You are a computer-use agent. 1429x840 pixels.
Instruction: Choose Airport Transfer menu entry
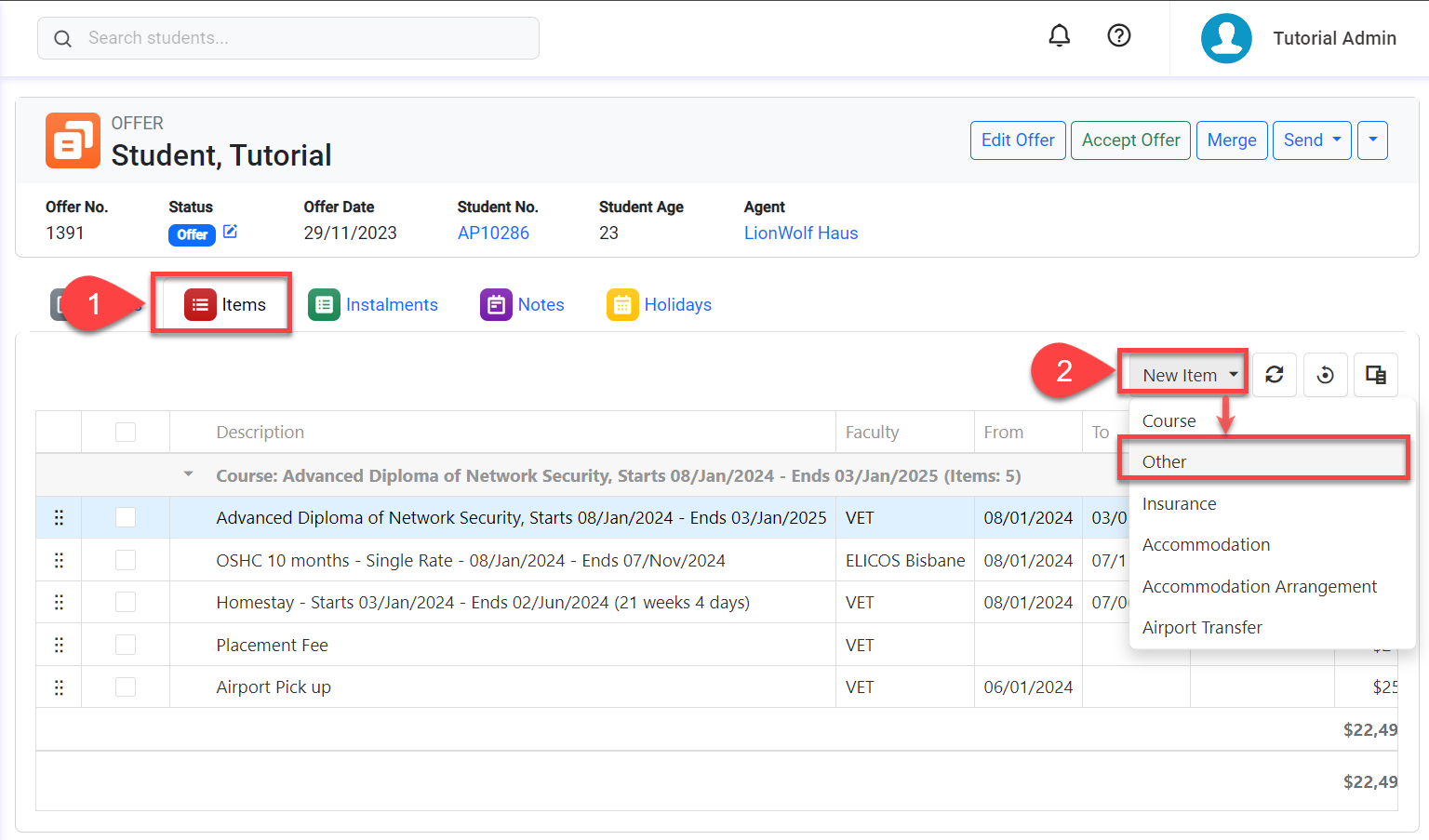point(1272,627)
